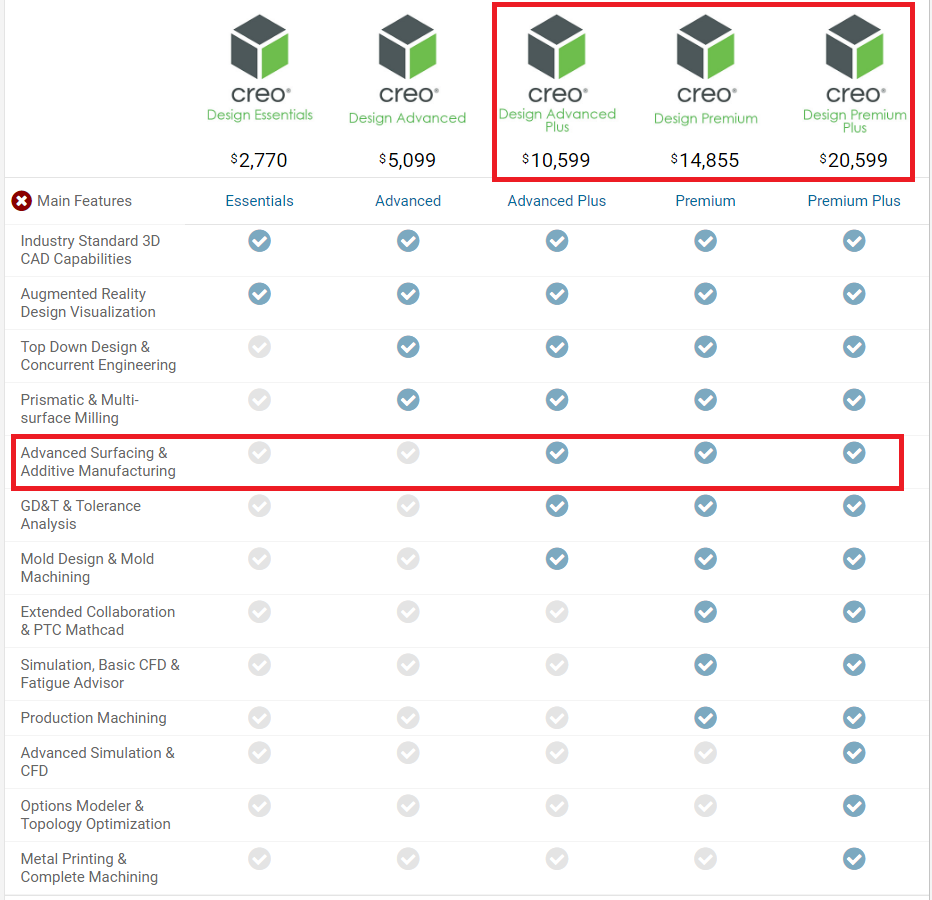Viewport: 932px width, 900px height.
Task: Click Premium checkmark for Augmented Reality Design Visualization
Action: (706, 294)
